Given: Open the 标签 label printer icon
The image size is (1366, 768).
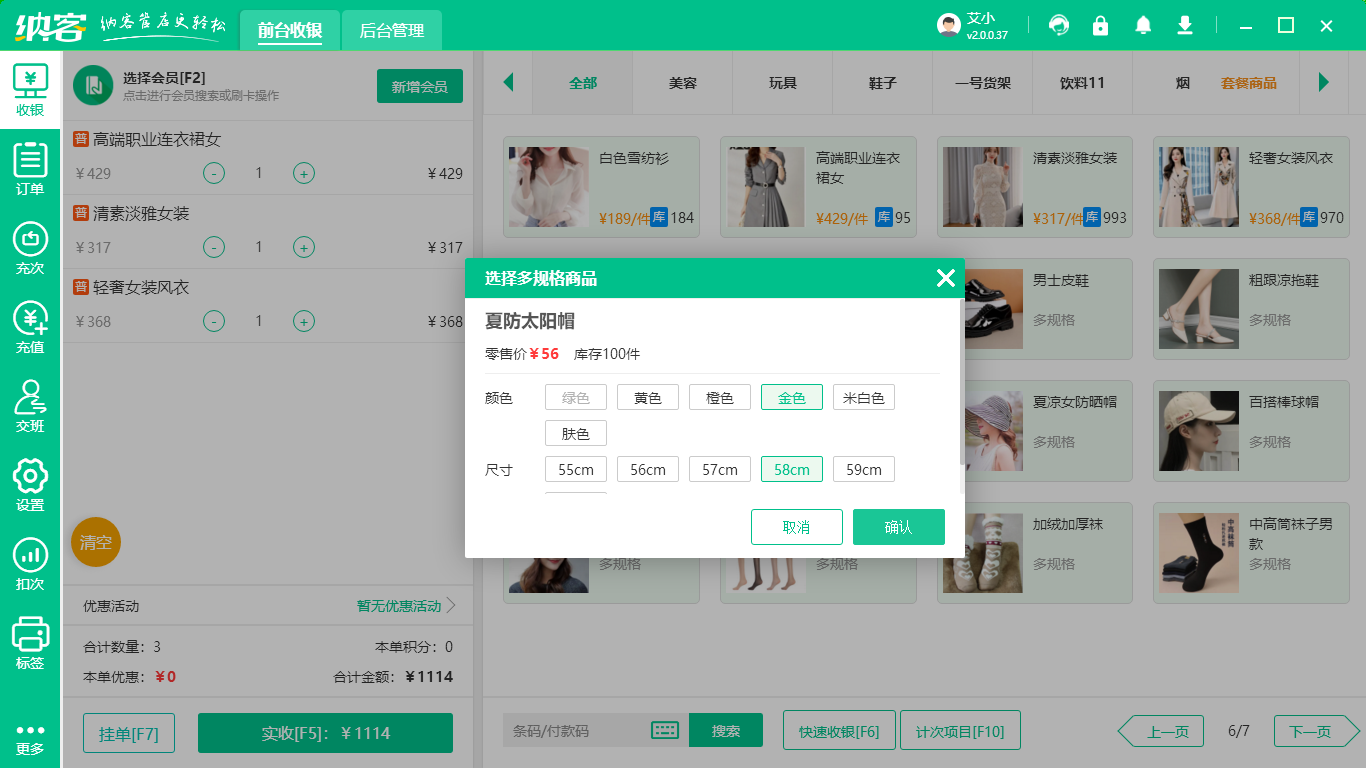Looking at the screenshot, I should 30,643.
